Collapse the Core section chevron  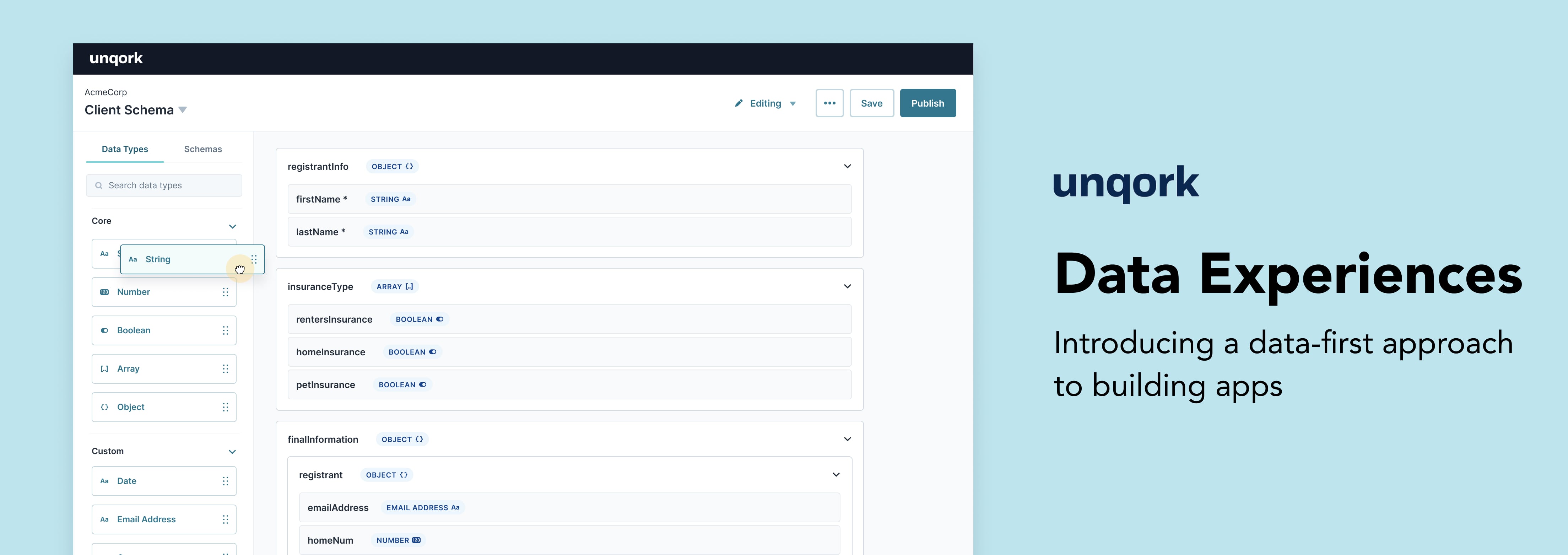[232, 226]
